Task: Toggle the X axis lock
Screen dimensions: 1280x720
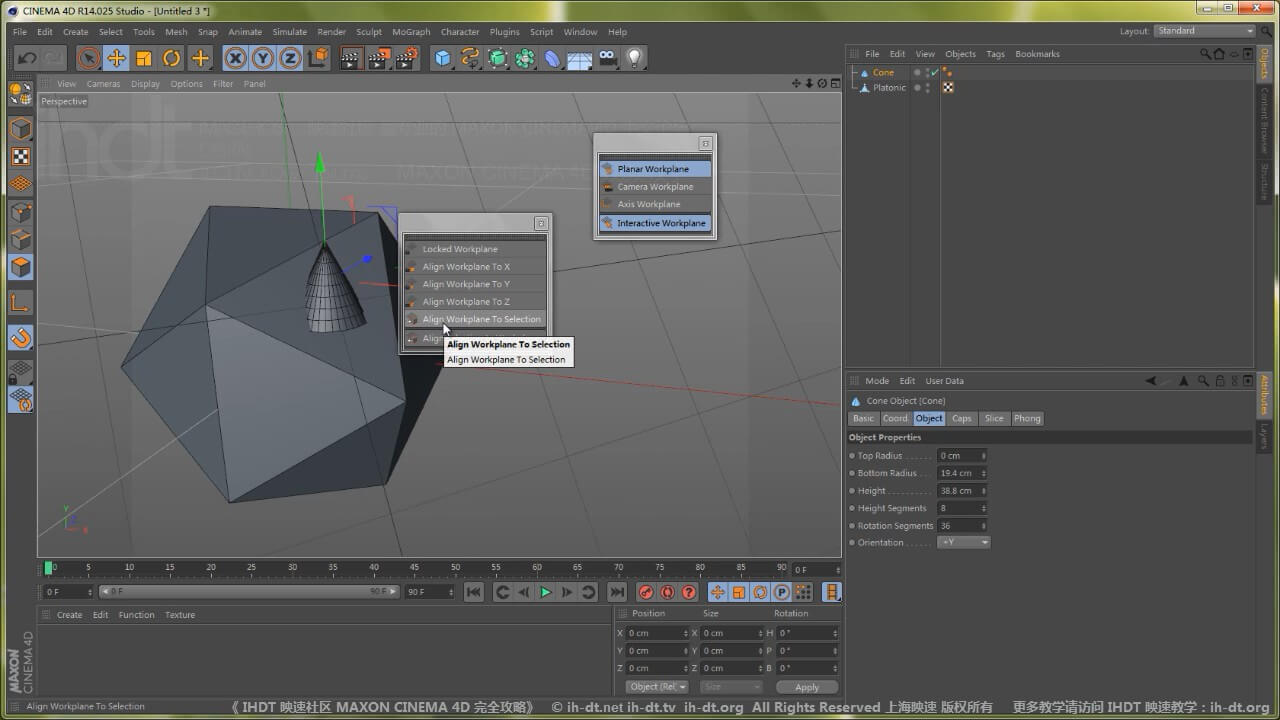Action: click(x=235, y=58)
